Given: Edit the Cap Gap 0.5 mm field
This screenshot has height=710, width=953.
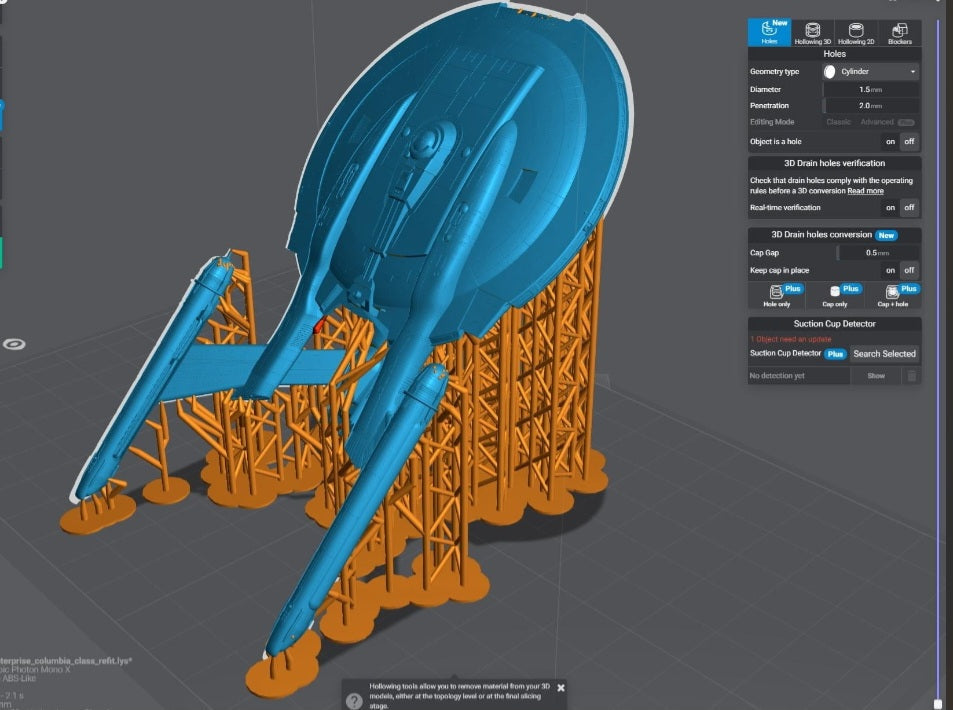Looking at the screenshot, I should point(878,253).
